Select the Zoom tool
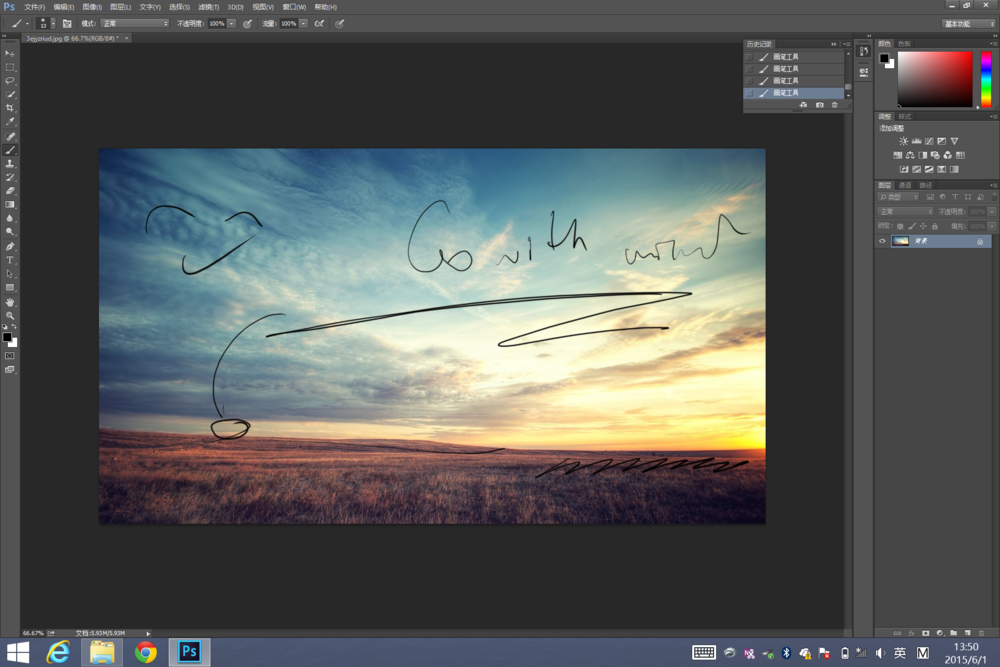The width and height of the screenshot is (1000, 667). coord(10,316)
